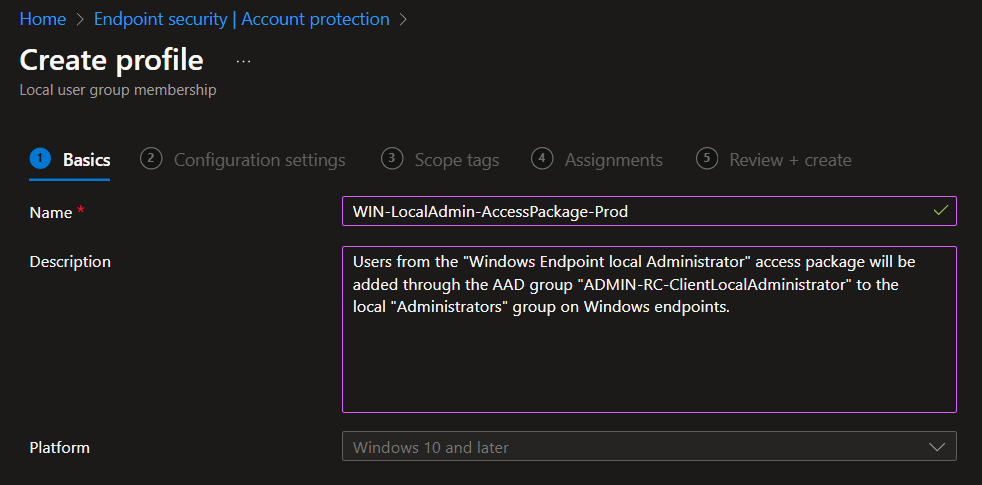This screenshot has height=485, width=982.
Task: Open Endpoint security Account protection breadcrumb
Action: pyautogui.click(x=241, y=19)
